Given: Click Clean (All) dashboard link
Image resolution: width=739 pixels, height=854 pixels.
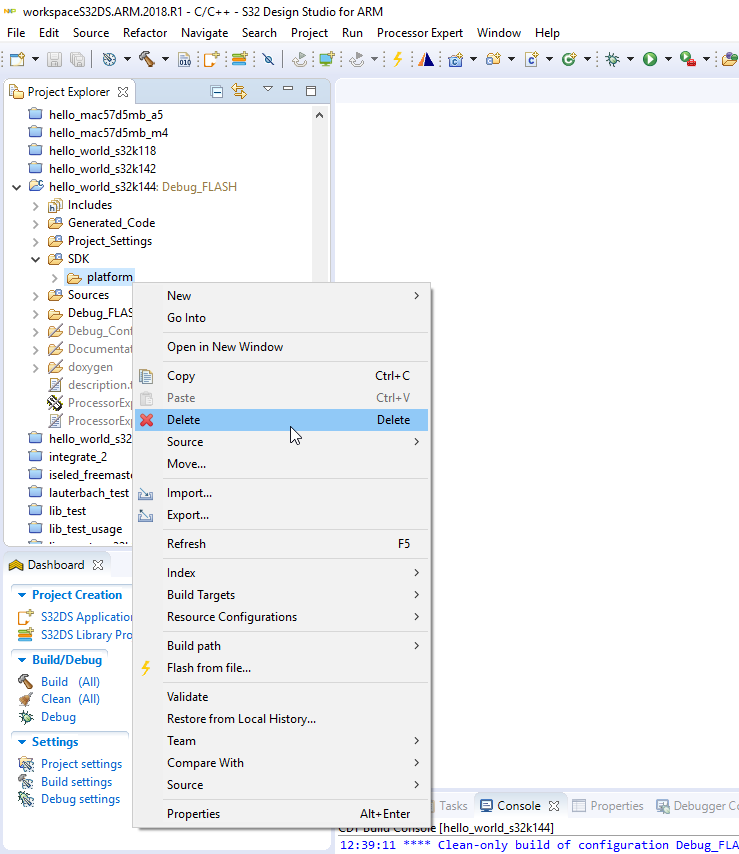Looking at the screenshot, I should pyautogui.click(x=70, y=699).
